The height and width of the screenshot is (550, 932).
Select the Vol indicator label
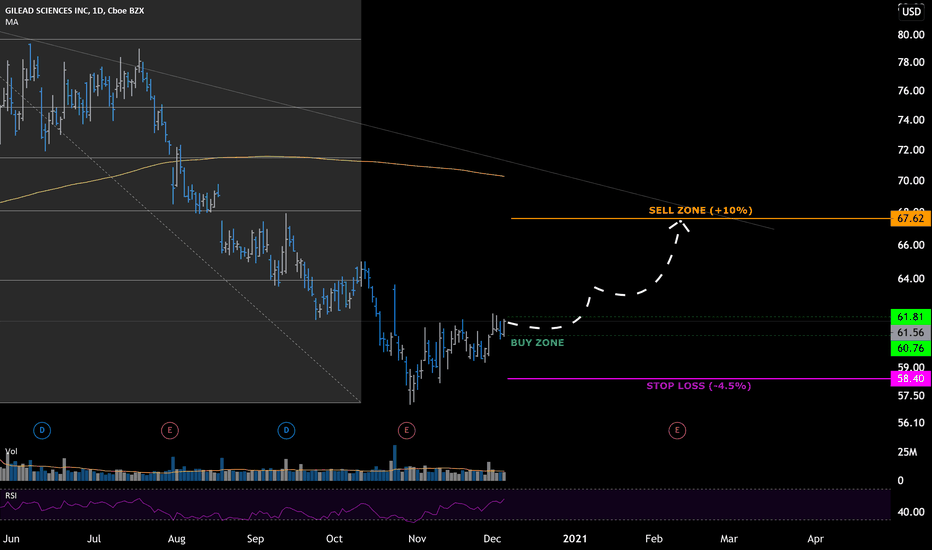(11, 451)
